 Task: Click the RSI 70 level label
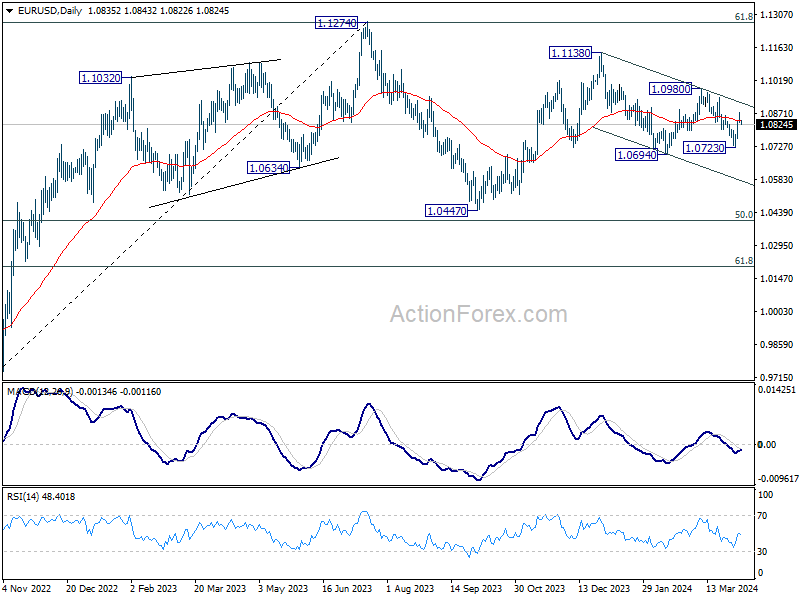click(x=762, y=516)
